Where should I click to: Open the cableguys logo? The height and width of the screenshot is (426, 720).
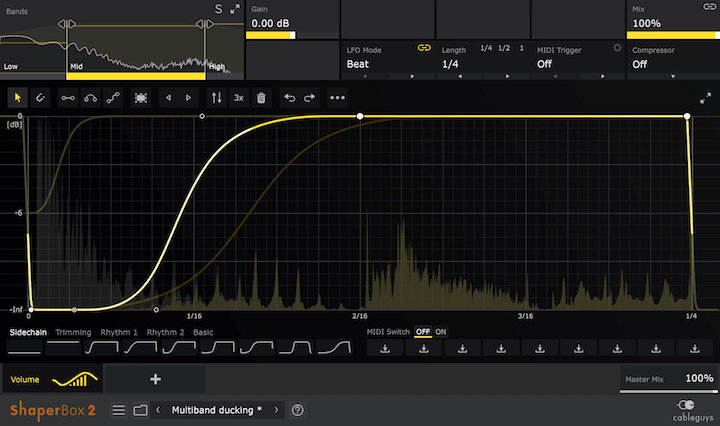693,410
